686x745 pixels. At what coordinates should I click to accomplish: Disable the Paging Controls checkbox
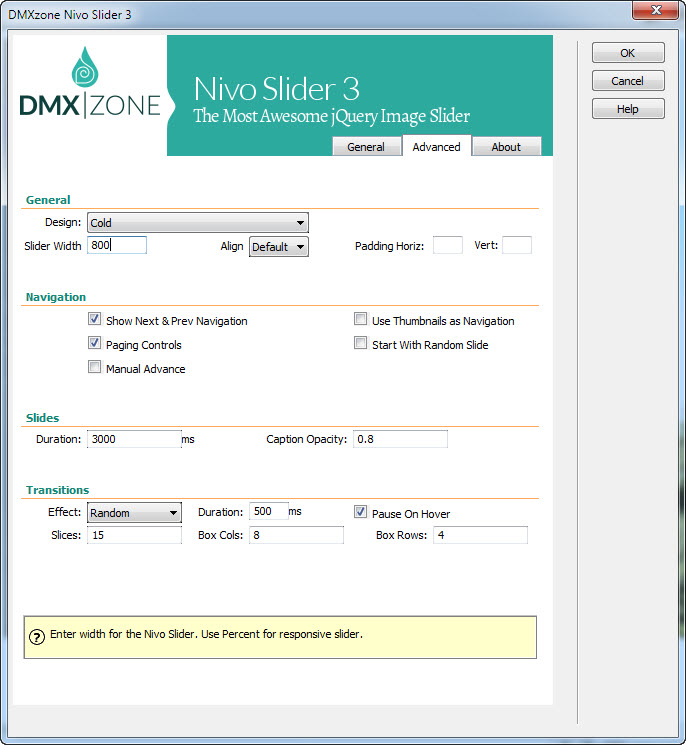[94, 343]
